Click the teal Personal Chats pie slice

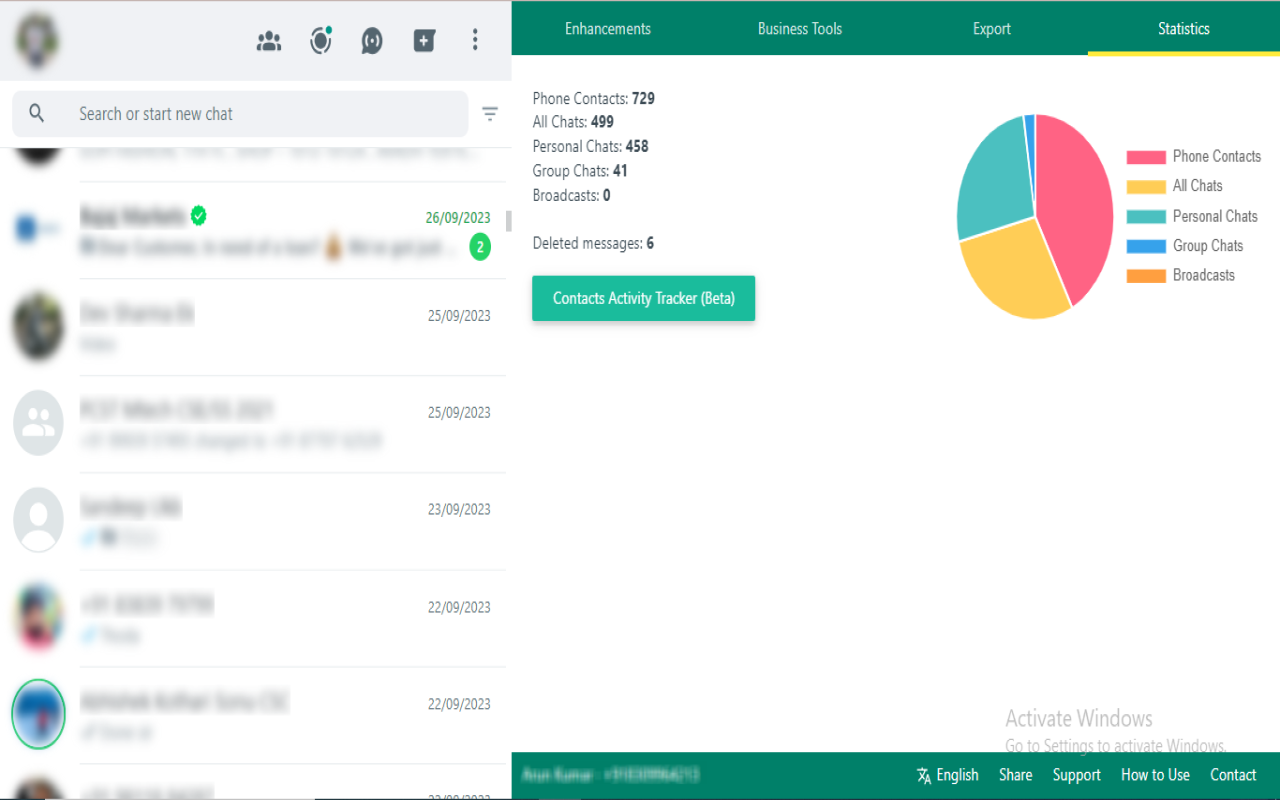(x=995, y=180)
